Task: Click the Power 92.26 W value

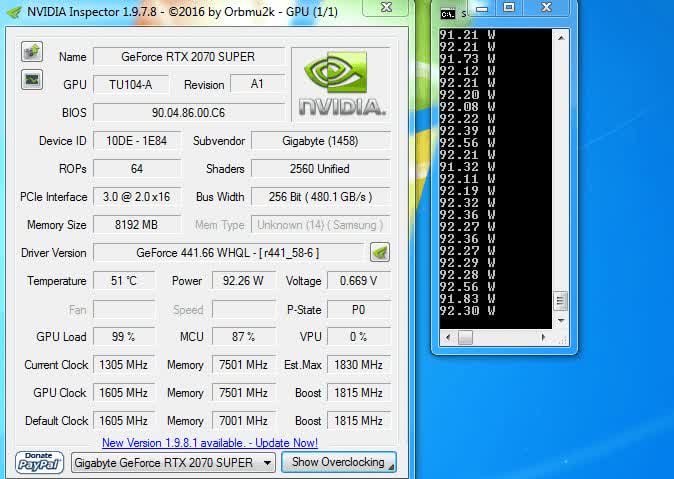Action: coord(243,281)
